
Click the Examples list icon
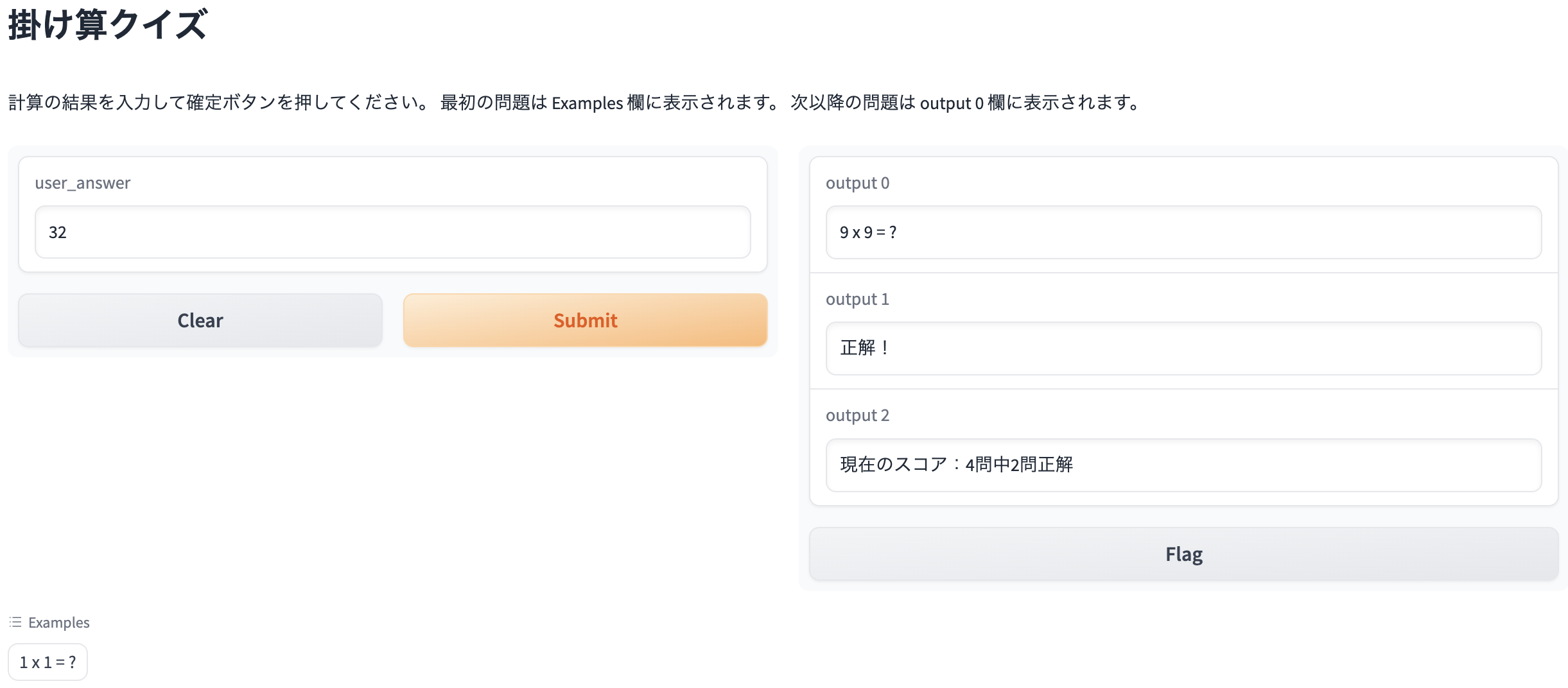pos(16,622)
